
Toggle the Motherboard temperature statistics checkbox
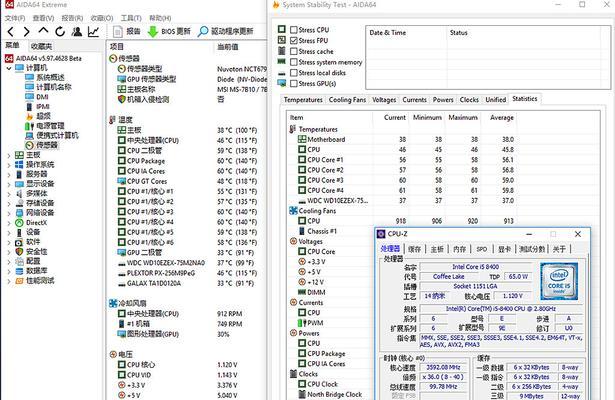tap(302, 139)
